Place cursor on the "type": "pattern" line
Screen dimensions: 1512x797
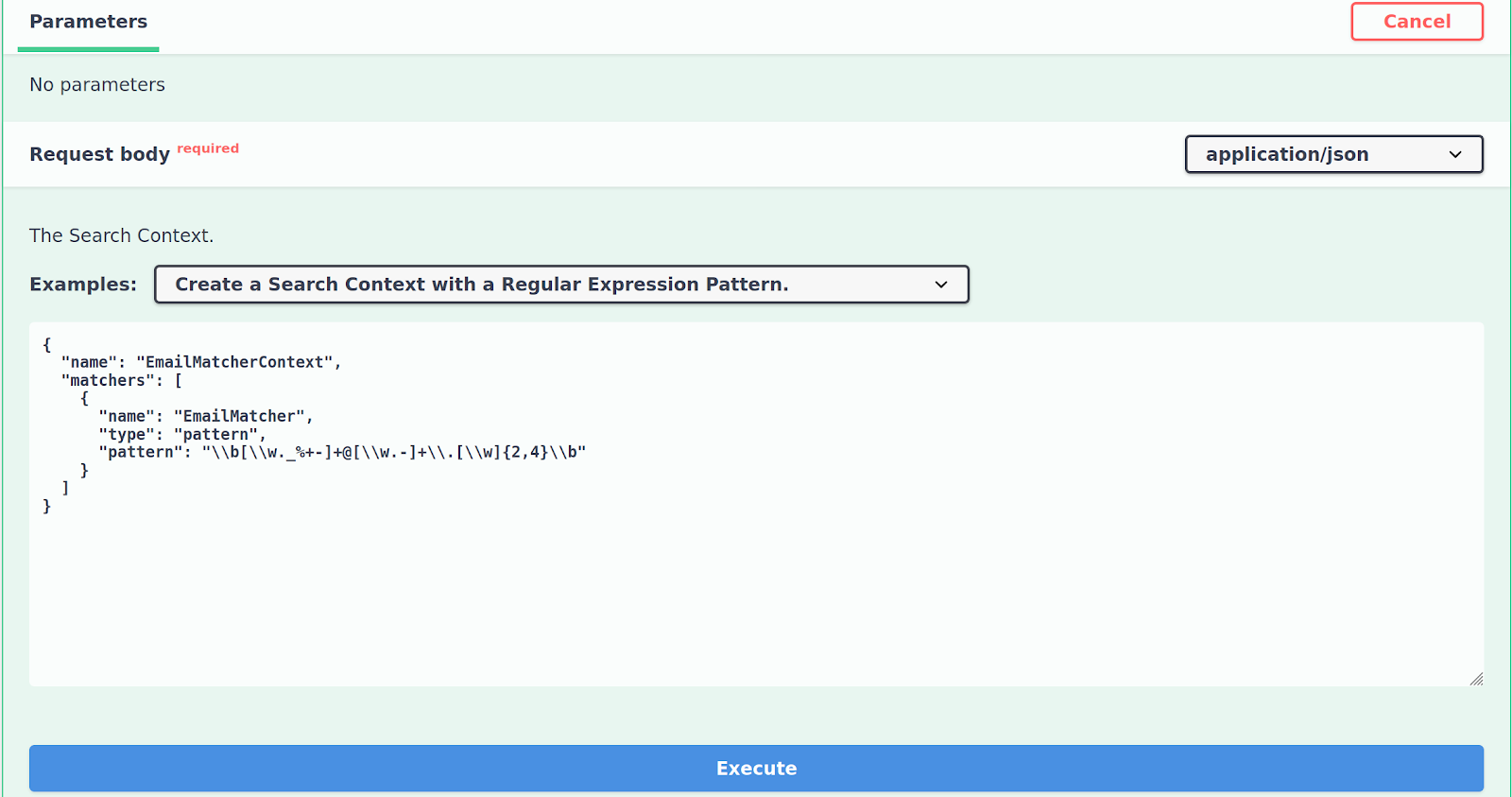182,434
